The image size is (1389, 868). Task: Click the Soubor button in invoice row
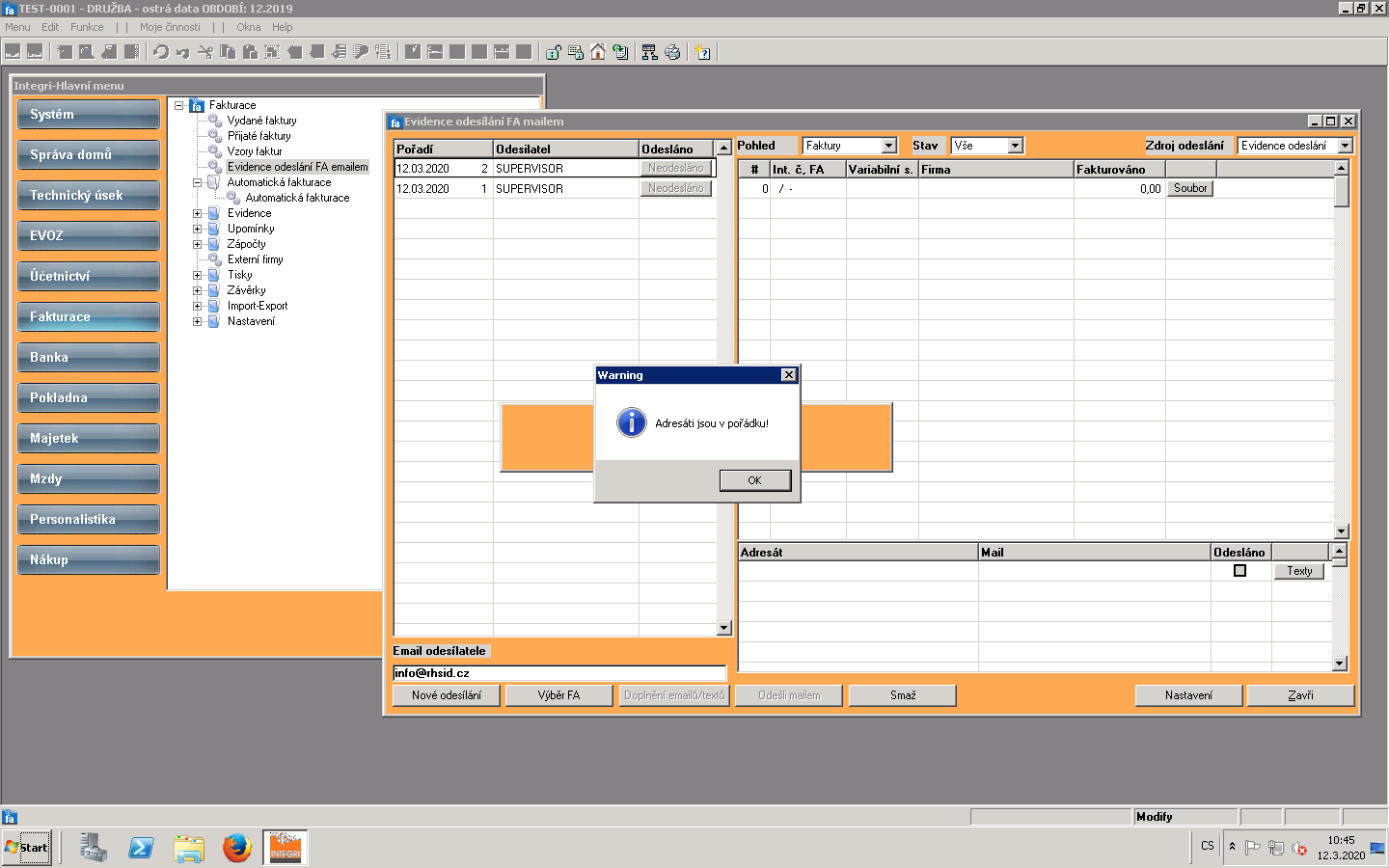coord(1190,188)
